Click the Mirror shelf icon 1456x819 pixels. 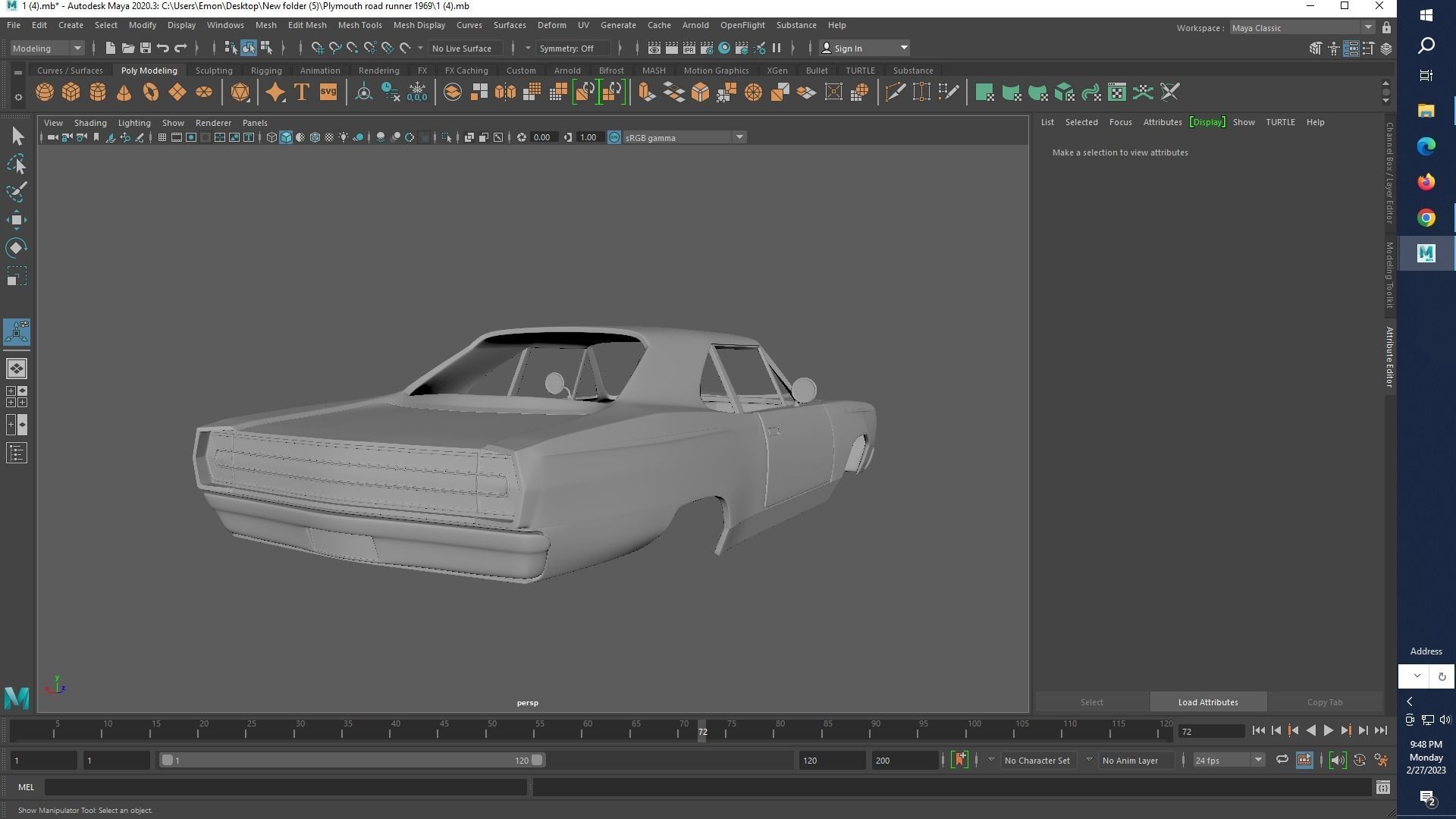point(506,93)
